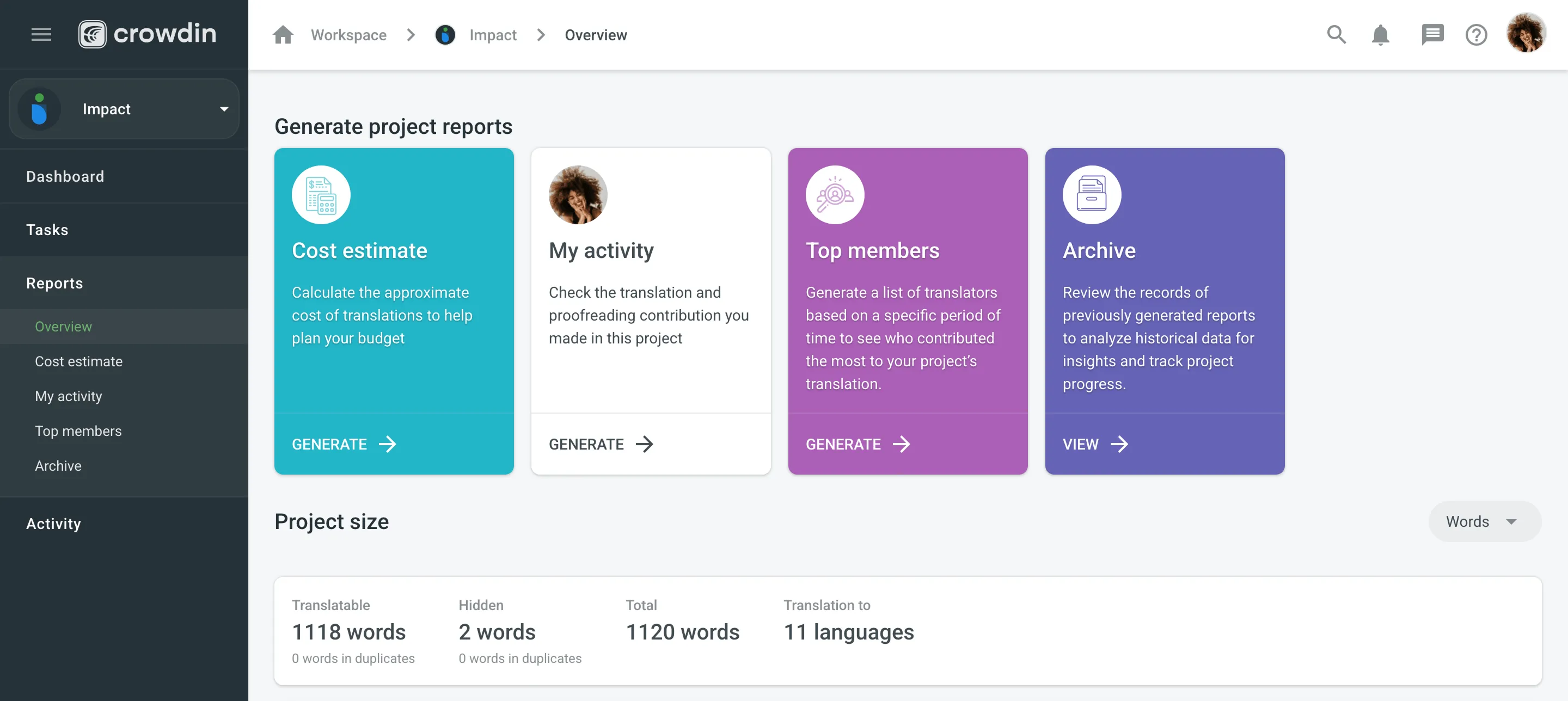The image size is (1568, 701).
Task: Click the Top members card title
Action: click(x=872, y=250)
